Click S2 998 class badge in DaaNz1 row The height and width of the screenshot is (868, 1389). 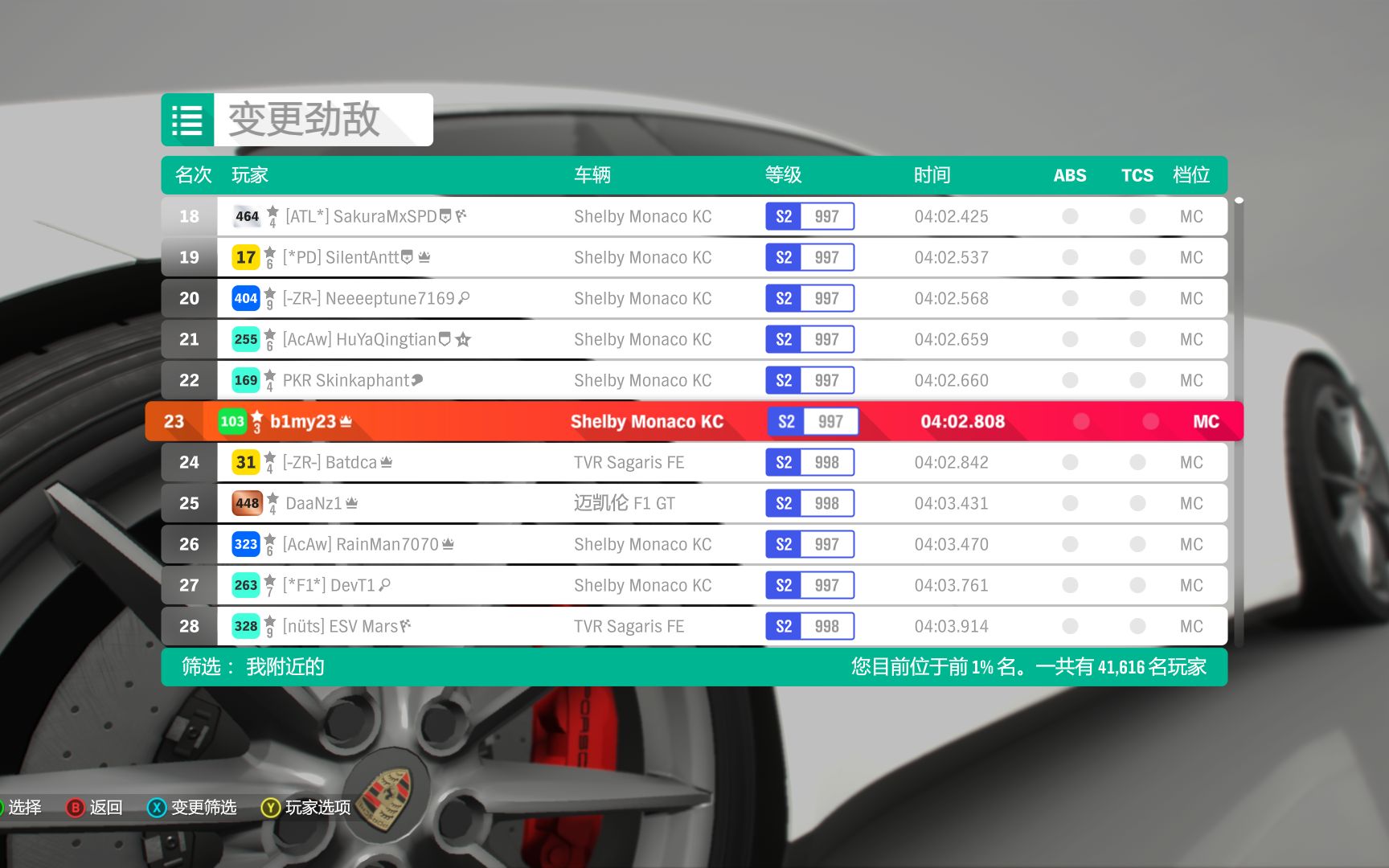click(x=809, y=503)
